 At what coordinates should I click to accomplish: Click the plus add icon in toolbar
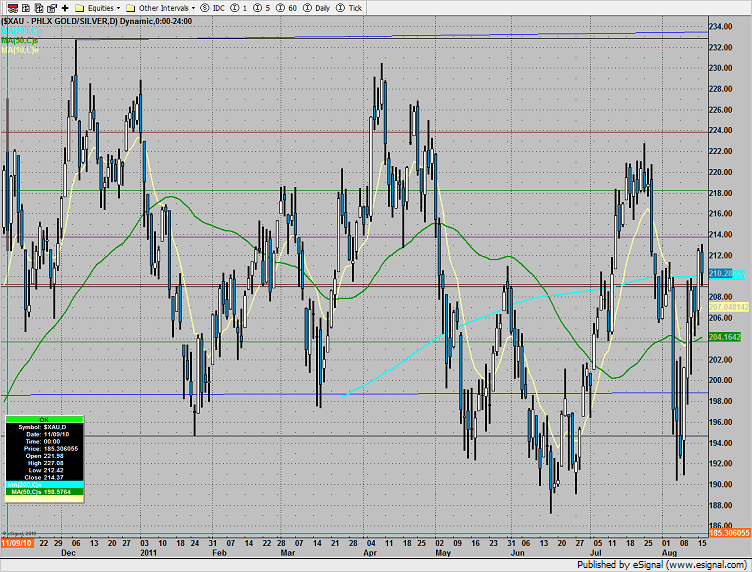[65, 8]
